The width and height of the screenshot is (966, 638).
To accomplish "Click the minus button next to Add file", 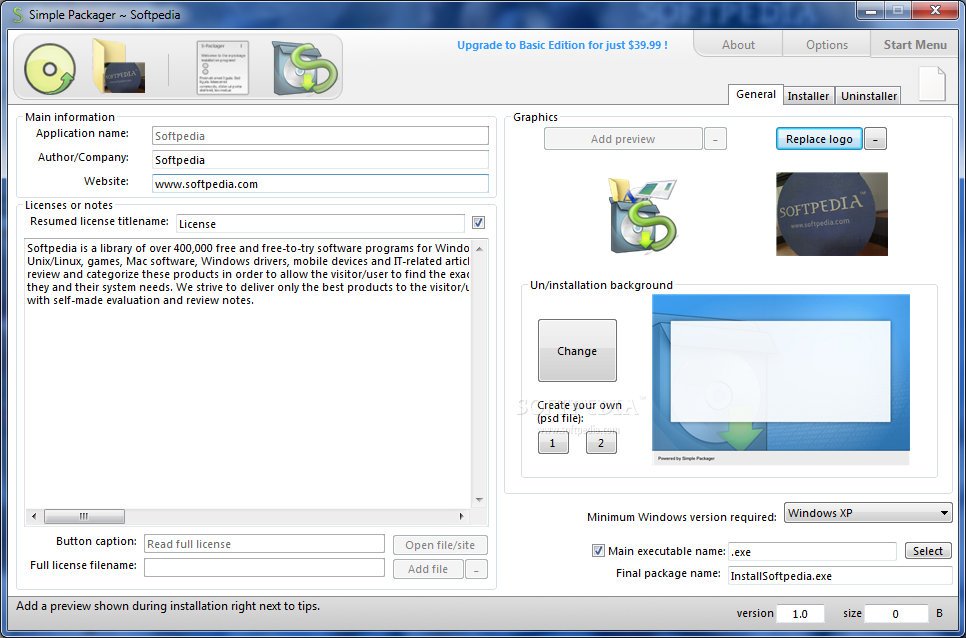I will 476,569.
